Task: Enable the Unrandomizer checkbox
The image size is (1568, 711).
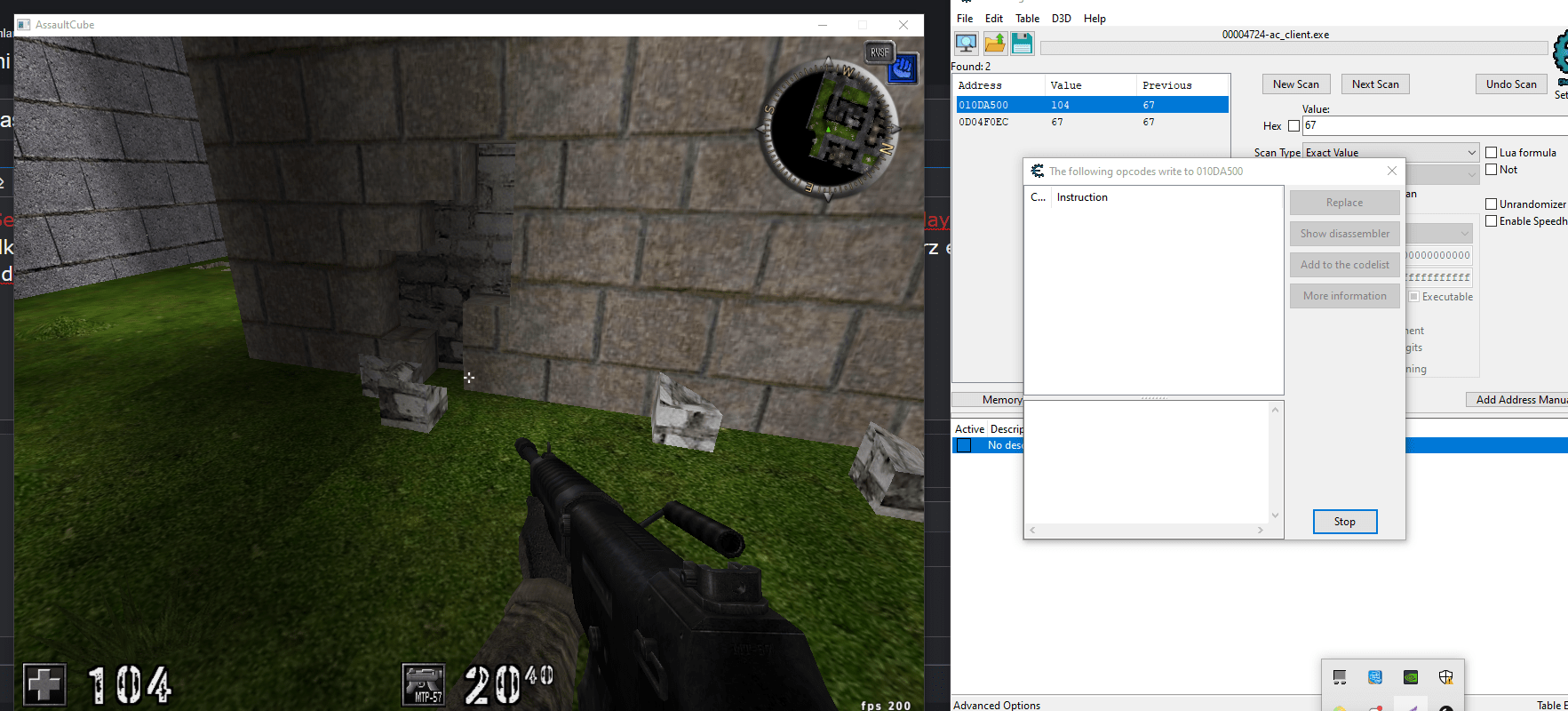Action: coord(1492,204)
